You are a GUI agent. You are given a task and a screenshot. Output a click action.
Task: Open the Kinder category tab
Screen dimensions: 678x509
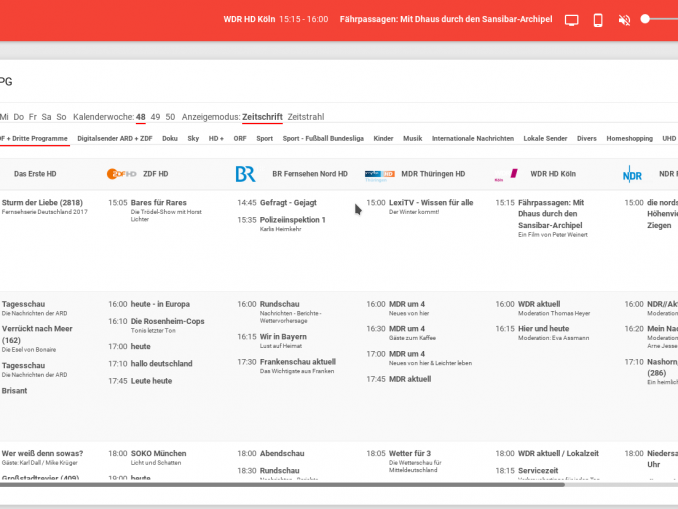point(384,138)
